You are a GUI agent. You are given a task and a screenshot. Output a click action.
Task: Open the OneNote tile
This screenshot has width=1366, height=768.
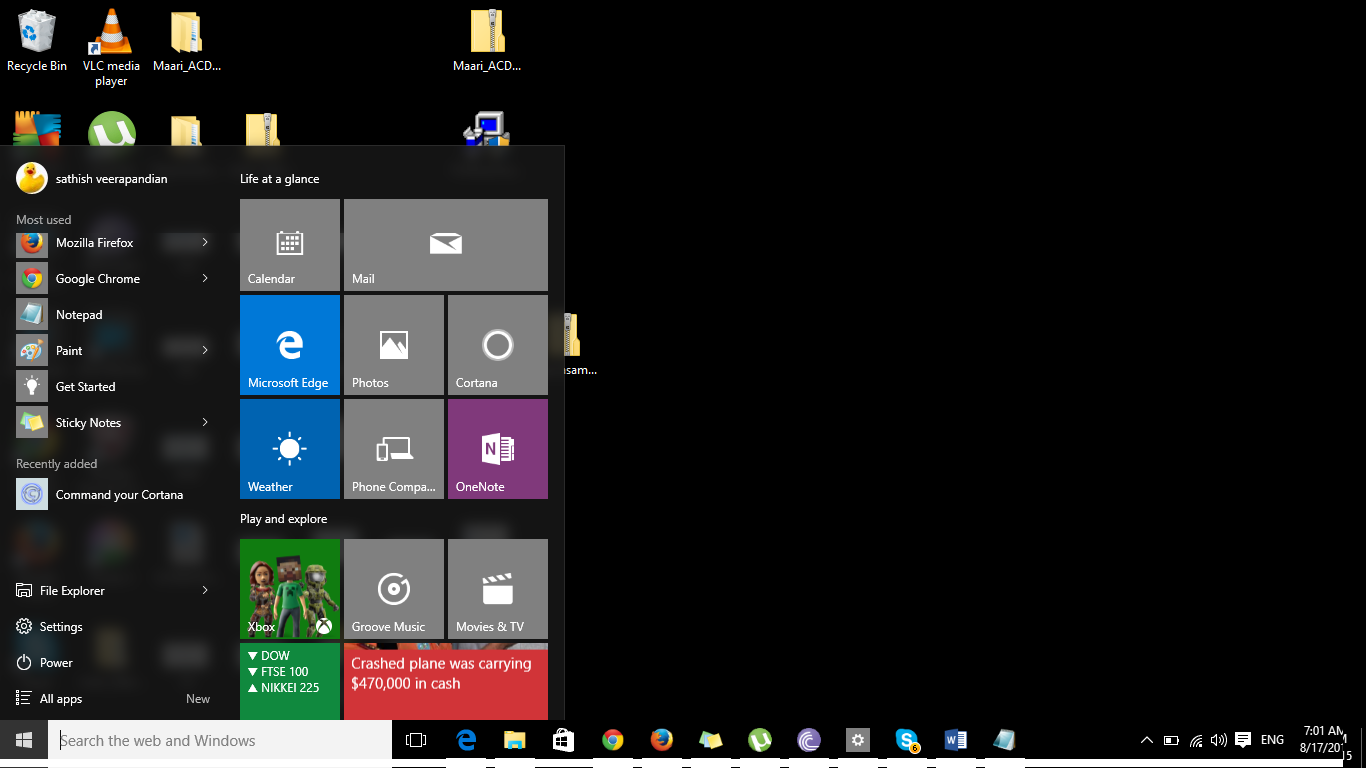(x=497, y=449)
